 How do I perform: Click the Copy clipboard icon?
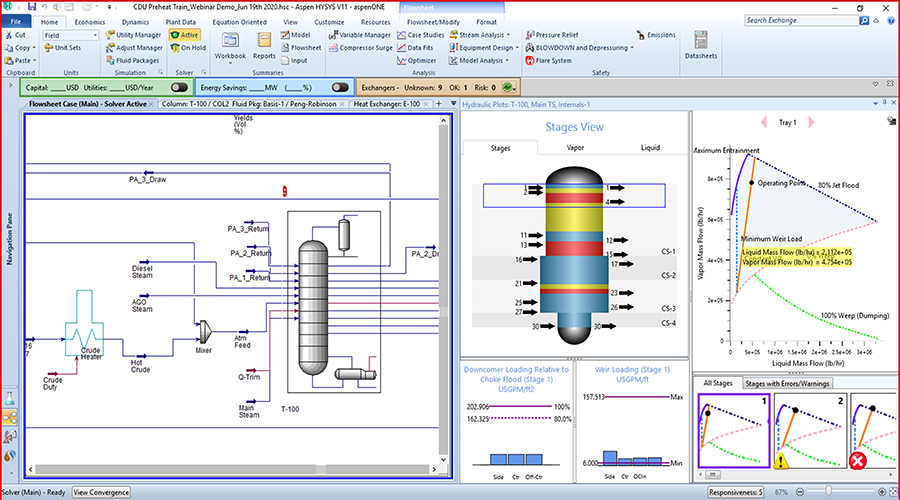[x=9, y=48]
